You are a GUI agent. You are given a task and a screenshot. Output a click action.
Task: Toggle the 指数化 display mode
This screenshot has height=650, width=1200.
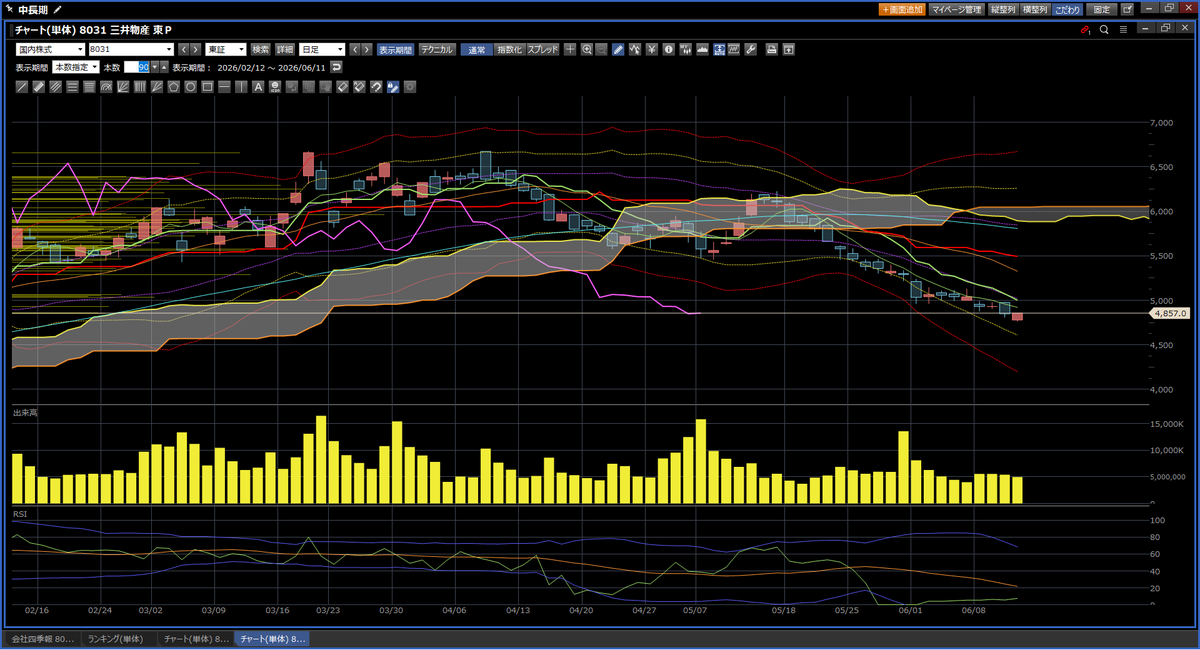510,49
